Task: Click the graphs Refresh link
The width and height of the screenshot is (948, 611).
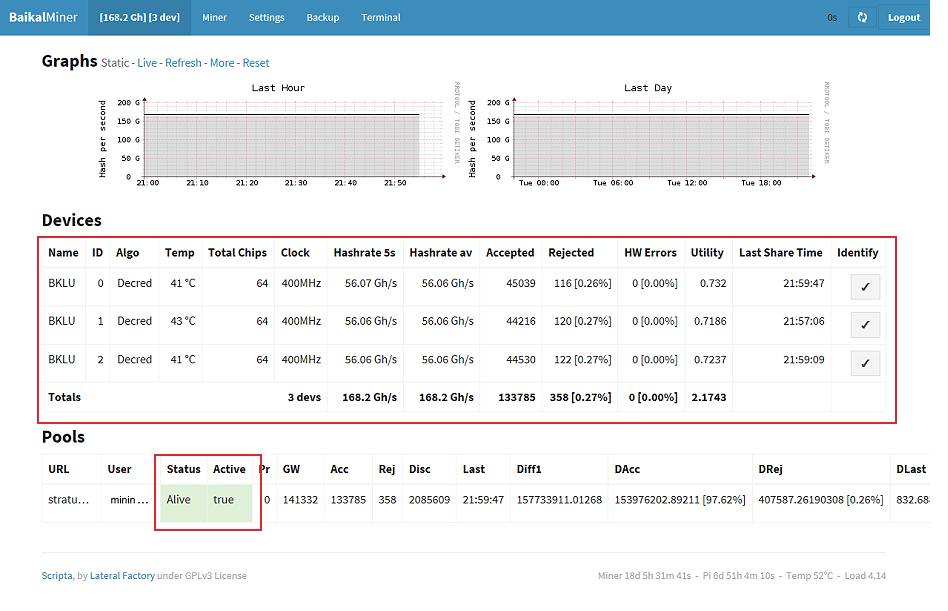Action: click(x=183, y=63)
